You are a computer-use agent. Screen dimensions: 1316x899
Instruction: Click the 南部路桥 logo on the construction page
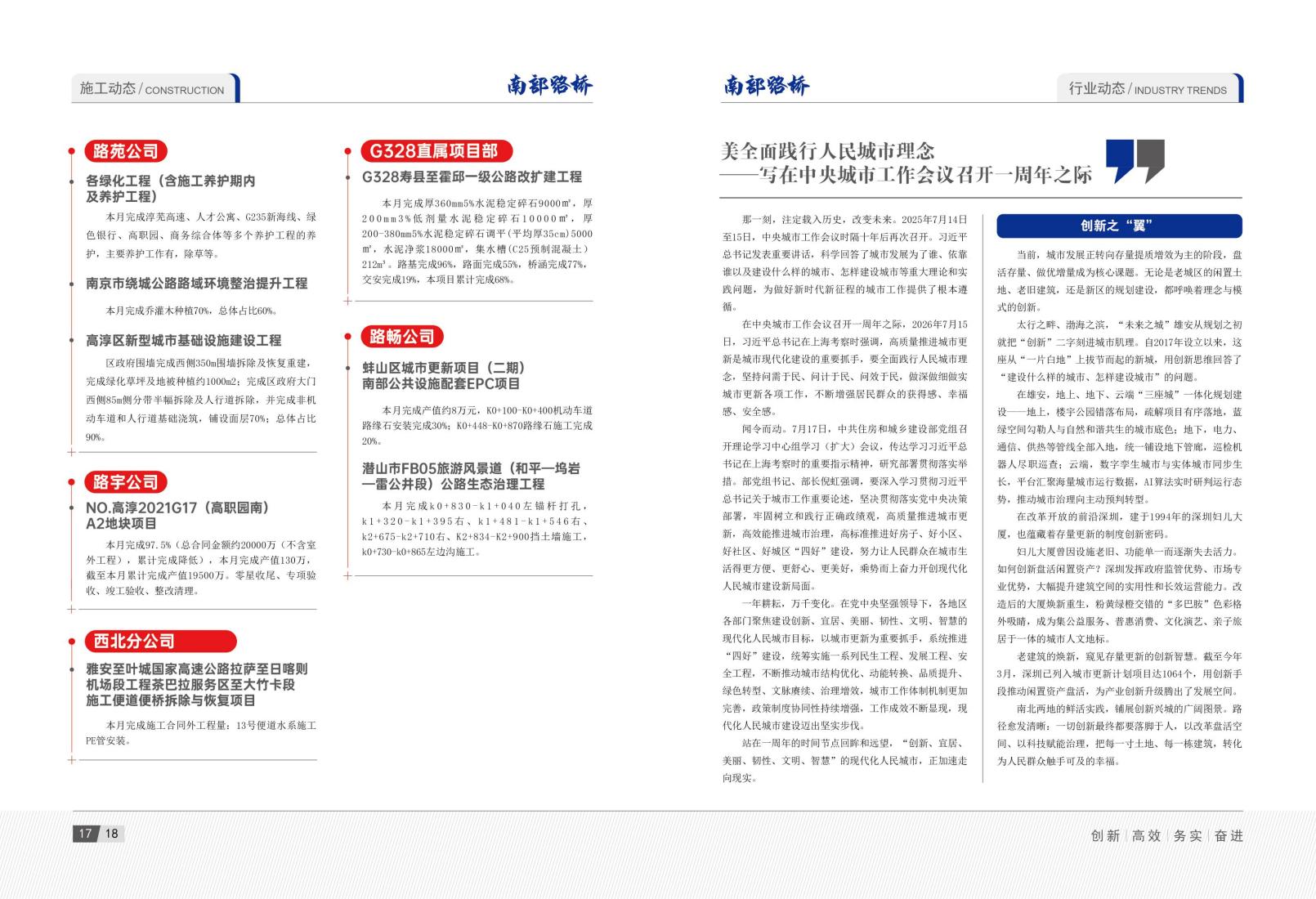coord(549,85)
